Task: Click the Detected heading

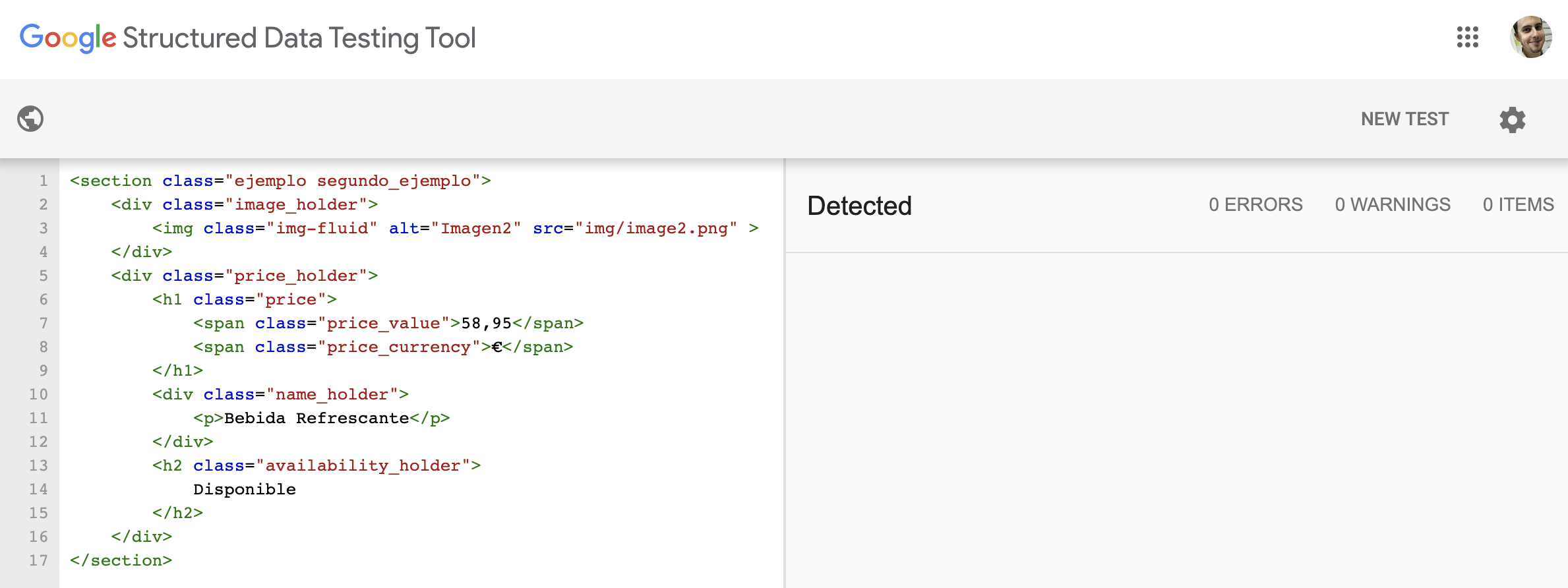Action: [859, 206]
